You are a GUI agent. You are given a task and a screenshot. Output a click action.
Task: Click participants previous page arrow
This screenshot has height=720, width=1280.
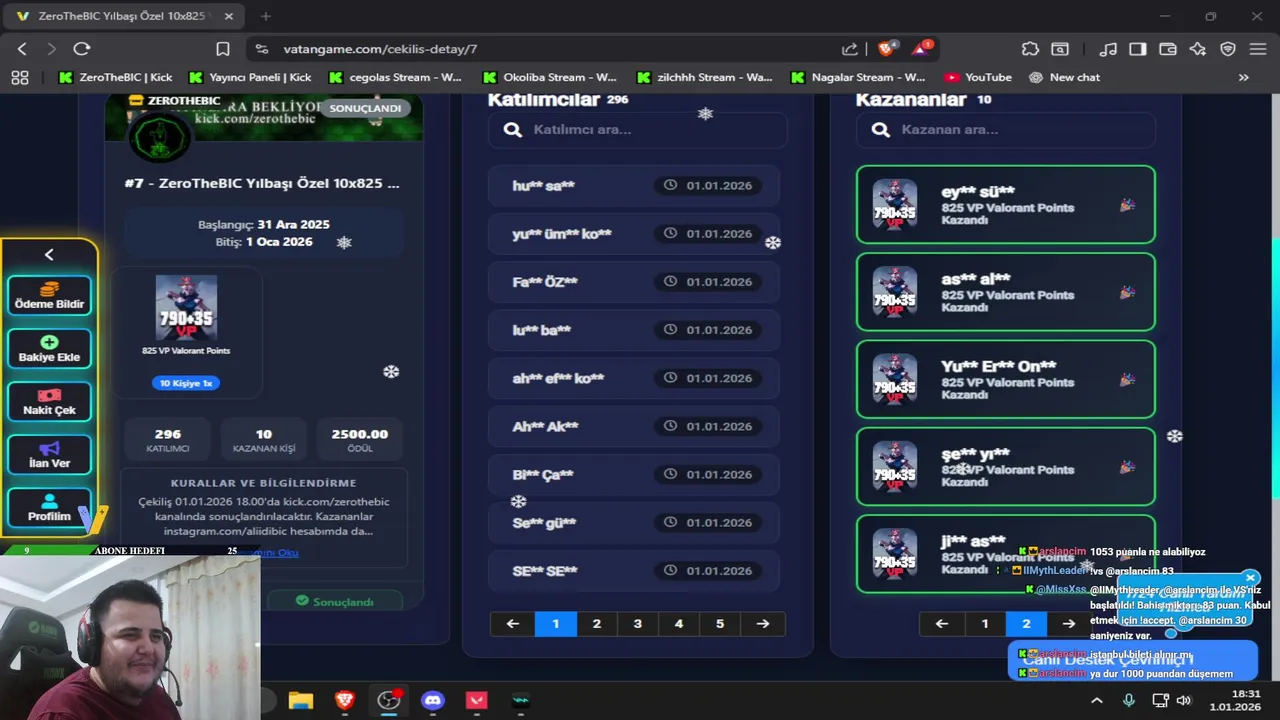coord(512,624)
